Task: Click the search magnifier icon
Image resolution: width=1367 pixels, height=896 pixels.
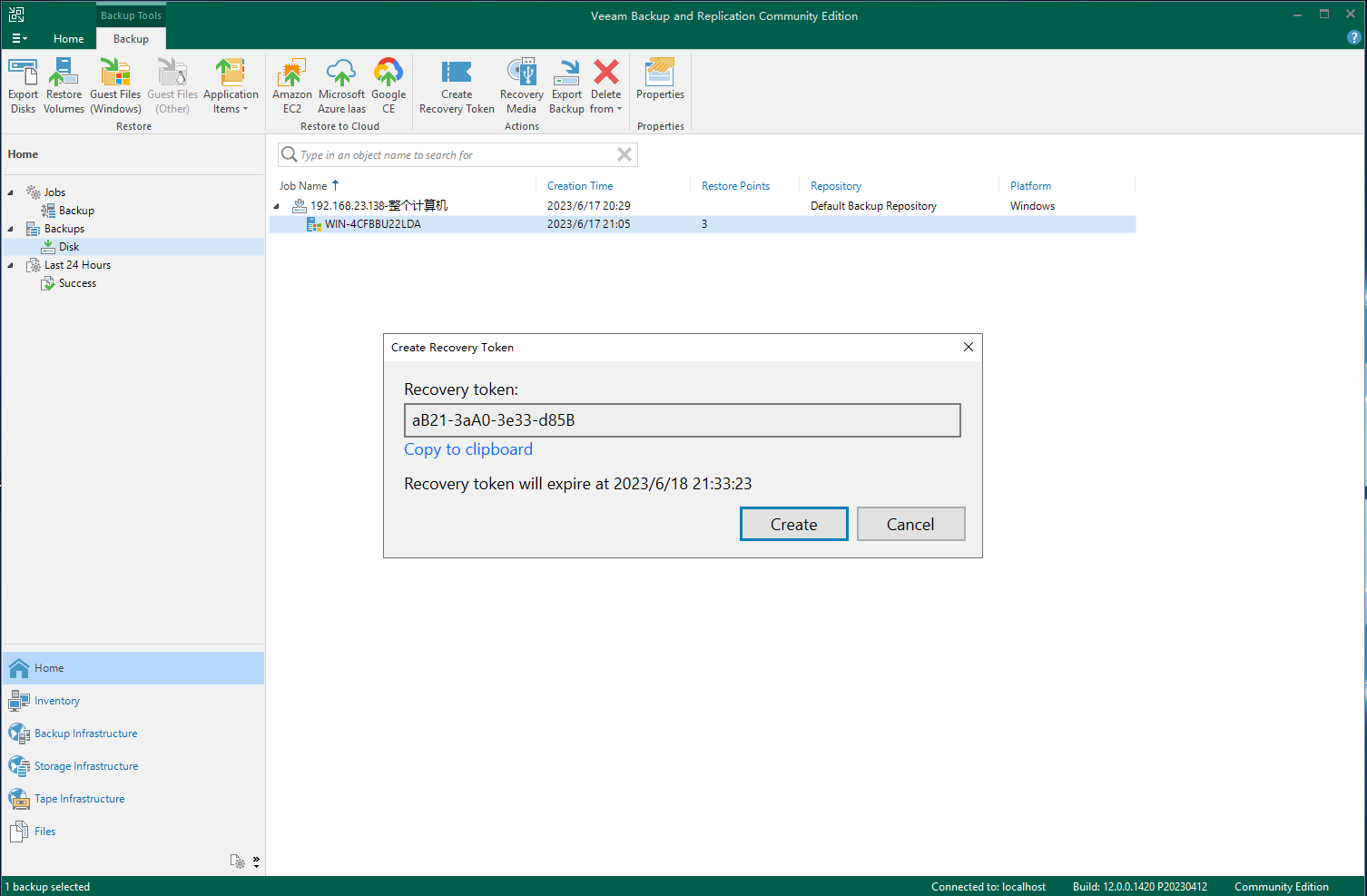Action: point(289,154)
